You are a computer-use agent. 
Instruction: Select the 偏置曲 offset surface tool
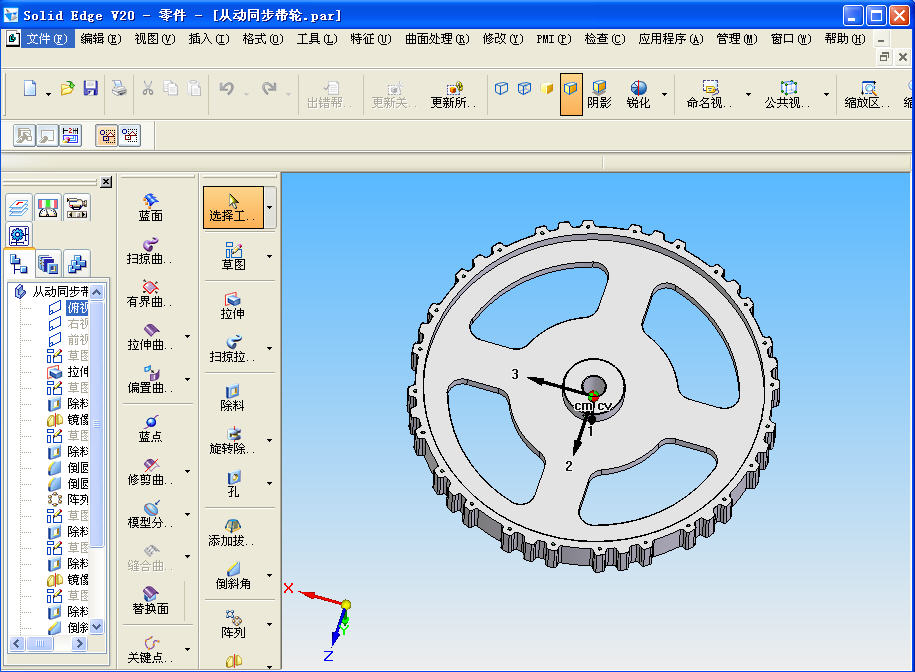[x=151, y=380]
